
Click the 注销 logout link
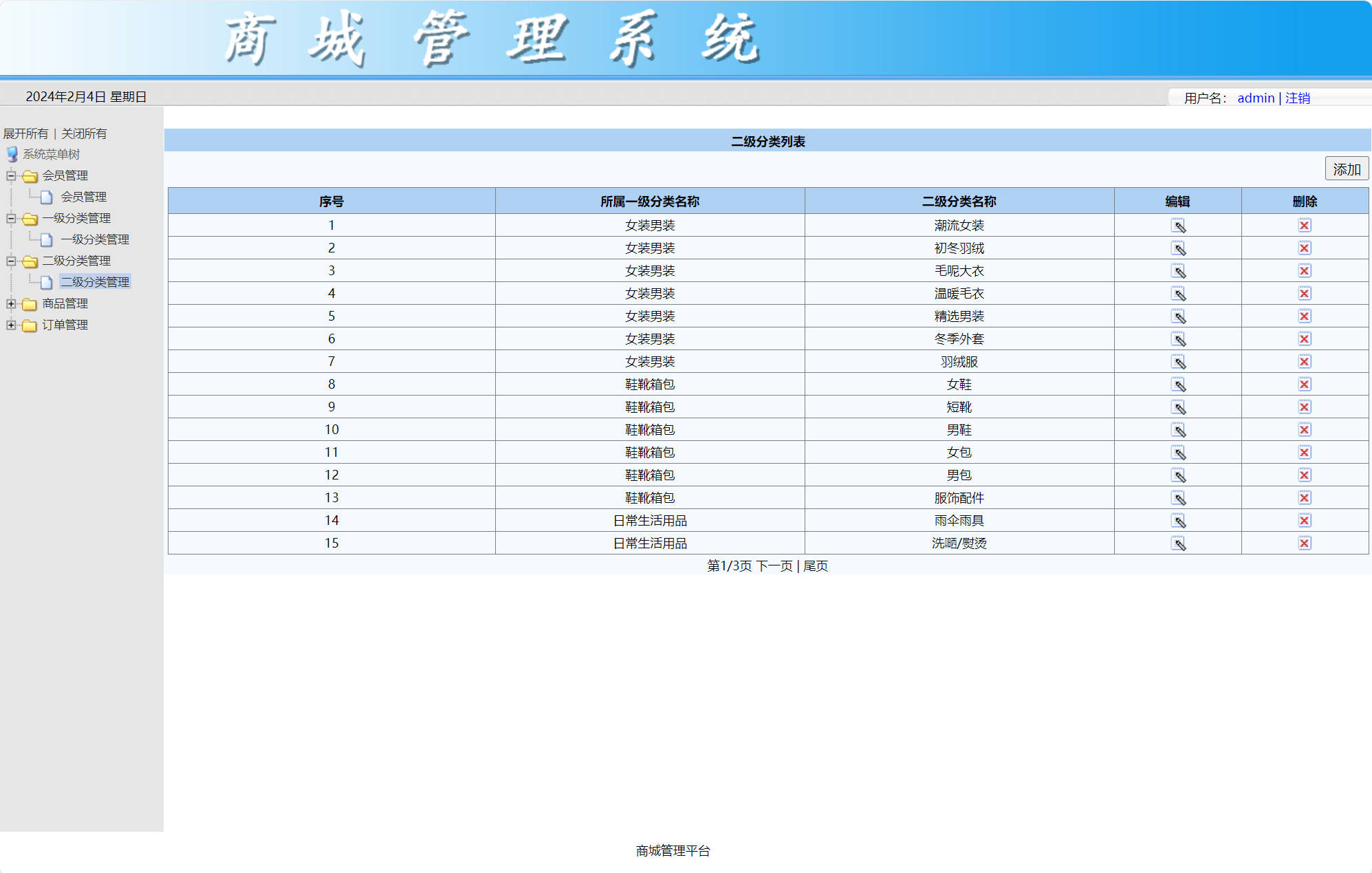coord(1296,97)
